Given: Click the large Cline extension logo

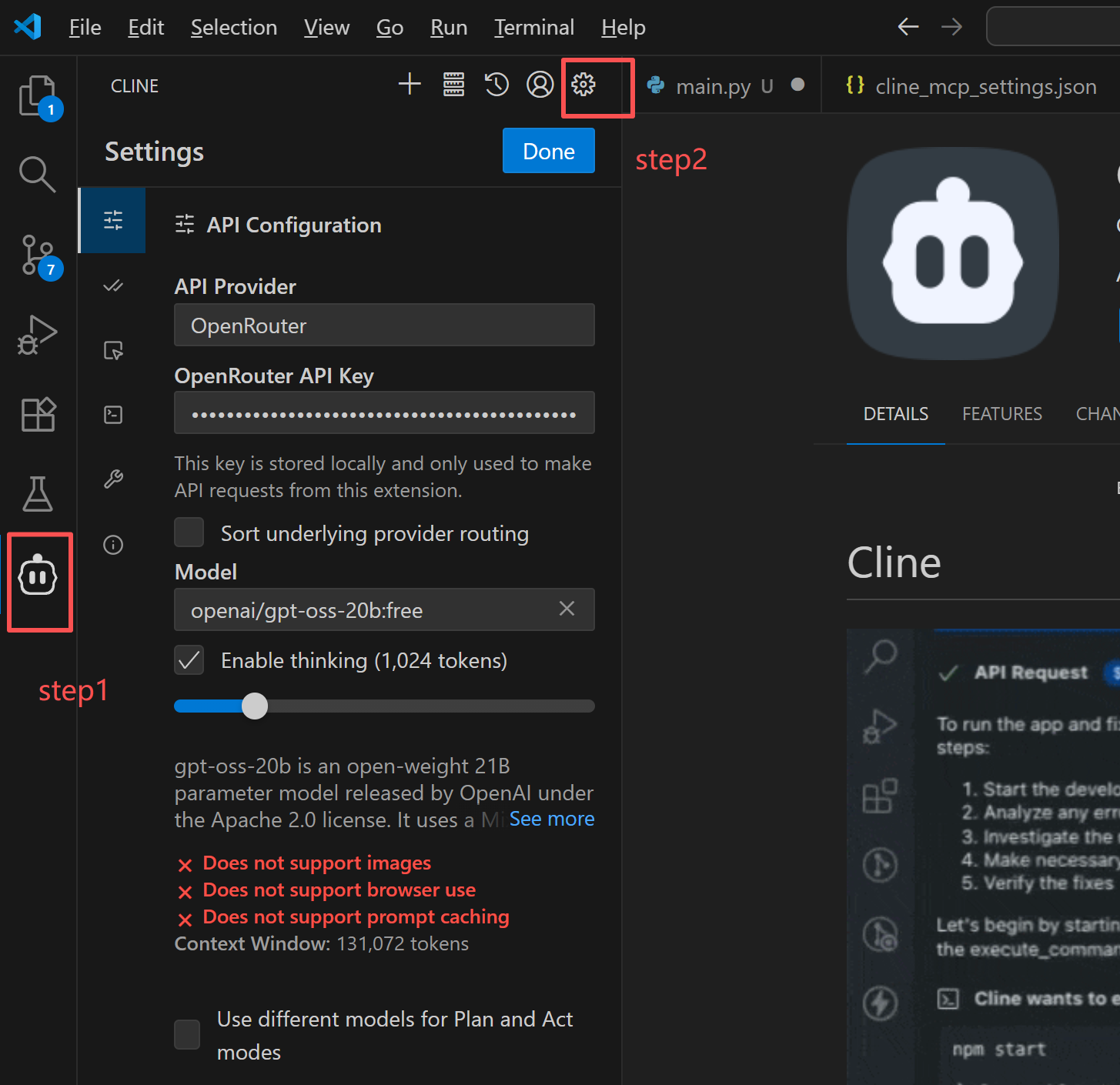Looking at the screenshot, I should [953, 254].
